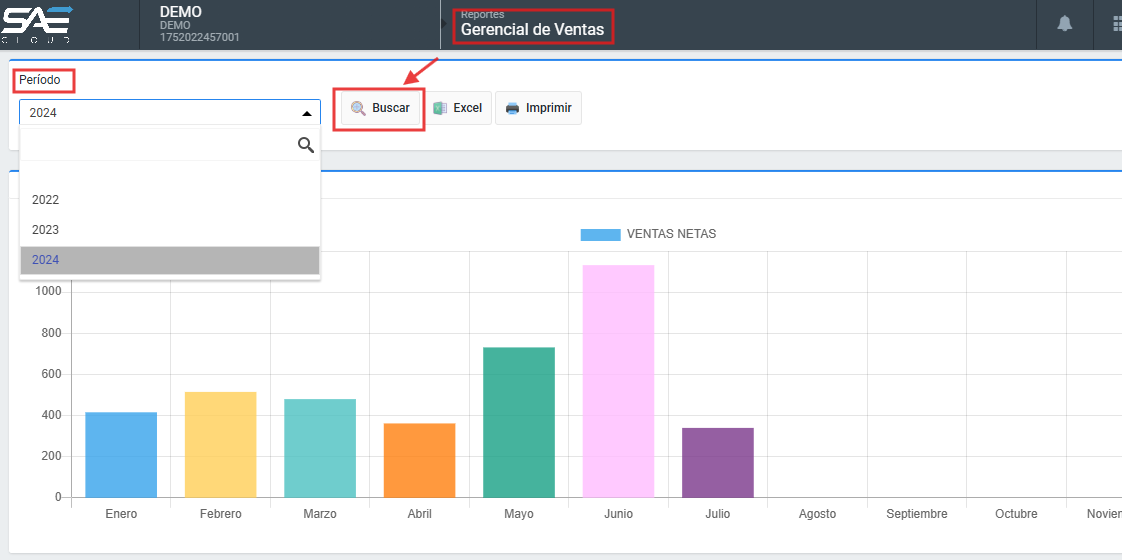Toggle the VENTAS NETAS legend series
The height and width of the screenshot is (560, 1122).
(x=648, y=234)
